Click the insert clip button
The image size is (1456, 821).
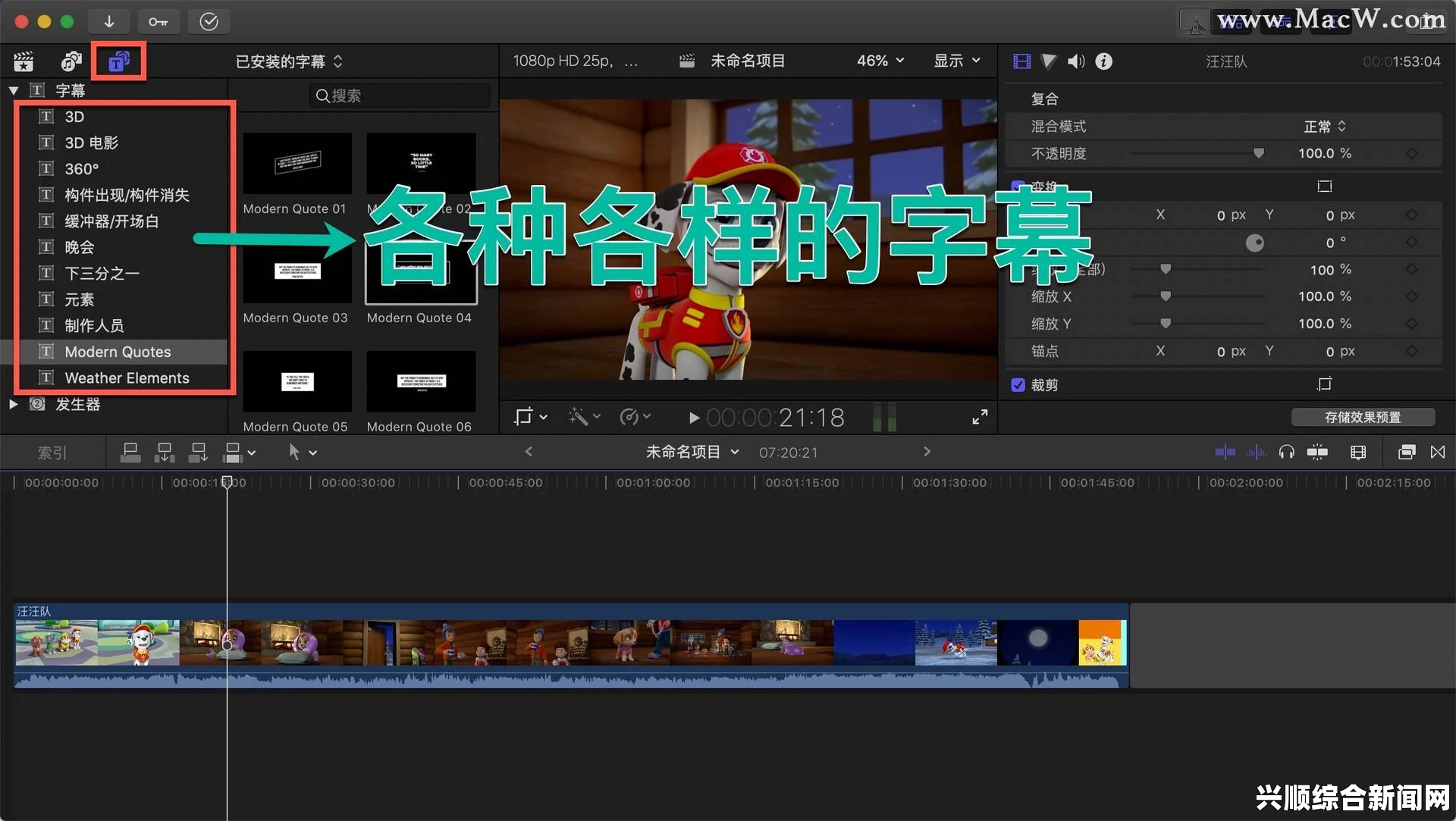[165, 453]
